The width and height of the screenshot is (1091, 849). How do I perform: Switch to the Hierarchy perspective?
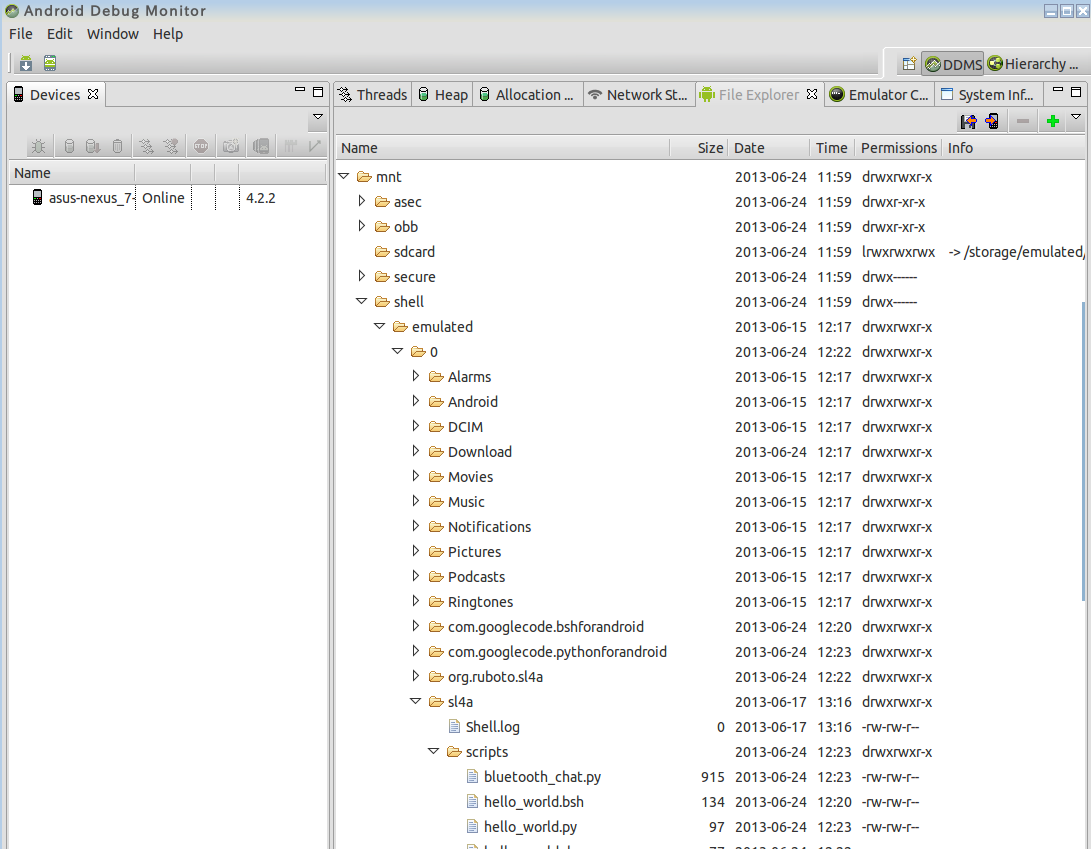(1034, 64)
